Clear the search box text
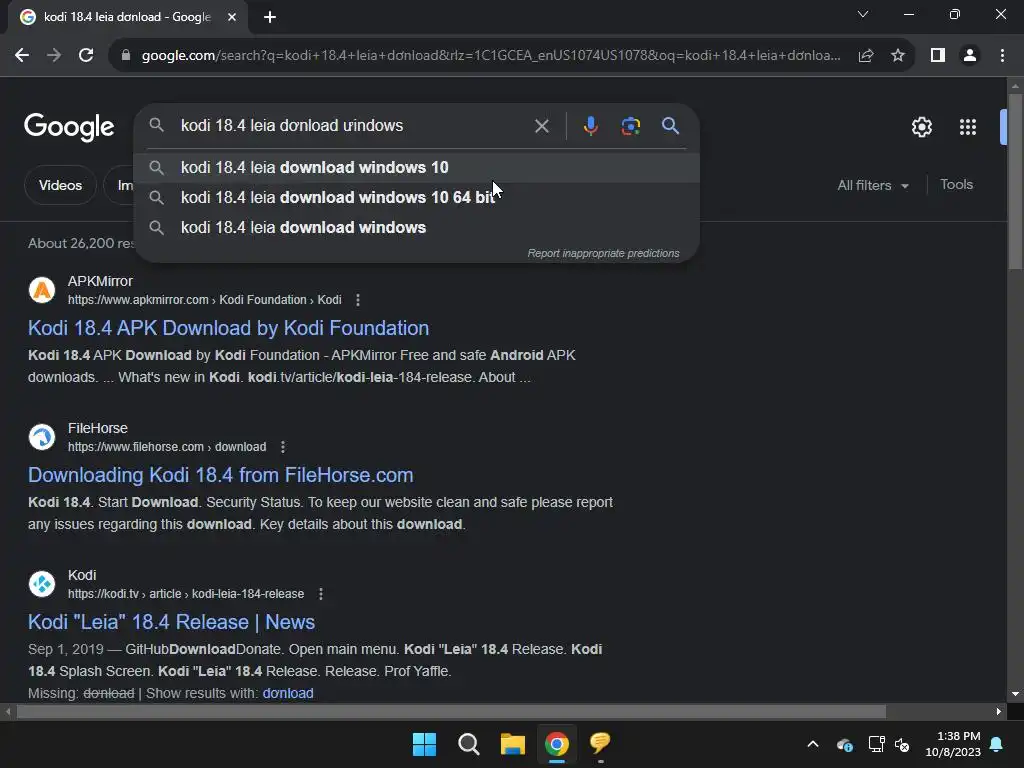The width and height of the screenshot is (1024, 768). [x=541, y=126]
